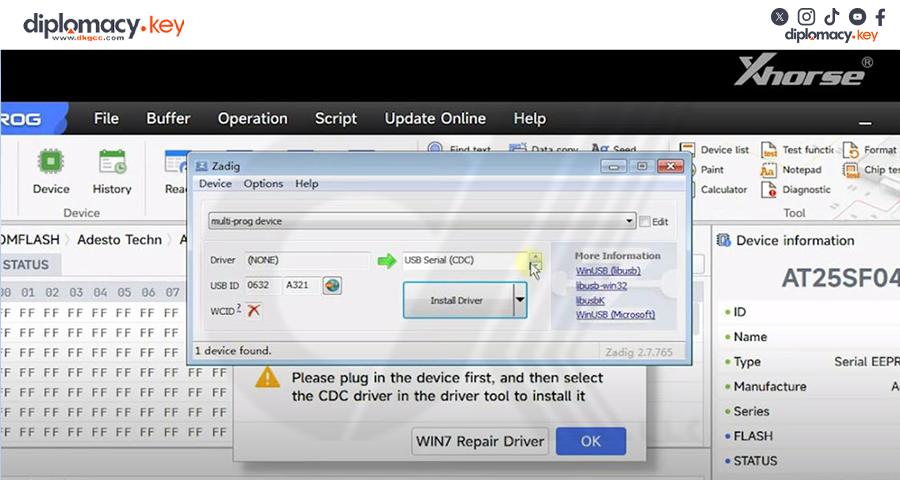Open the YouTube social icon
The width and height of the screenshot is (900, 480).
858,17
